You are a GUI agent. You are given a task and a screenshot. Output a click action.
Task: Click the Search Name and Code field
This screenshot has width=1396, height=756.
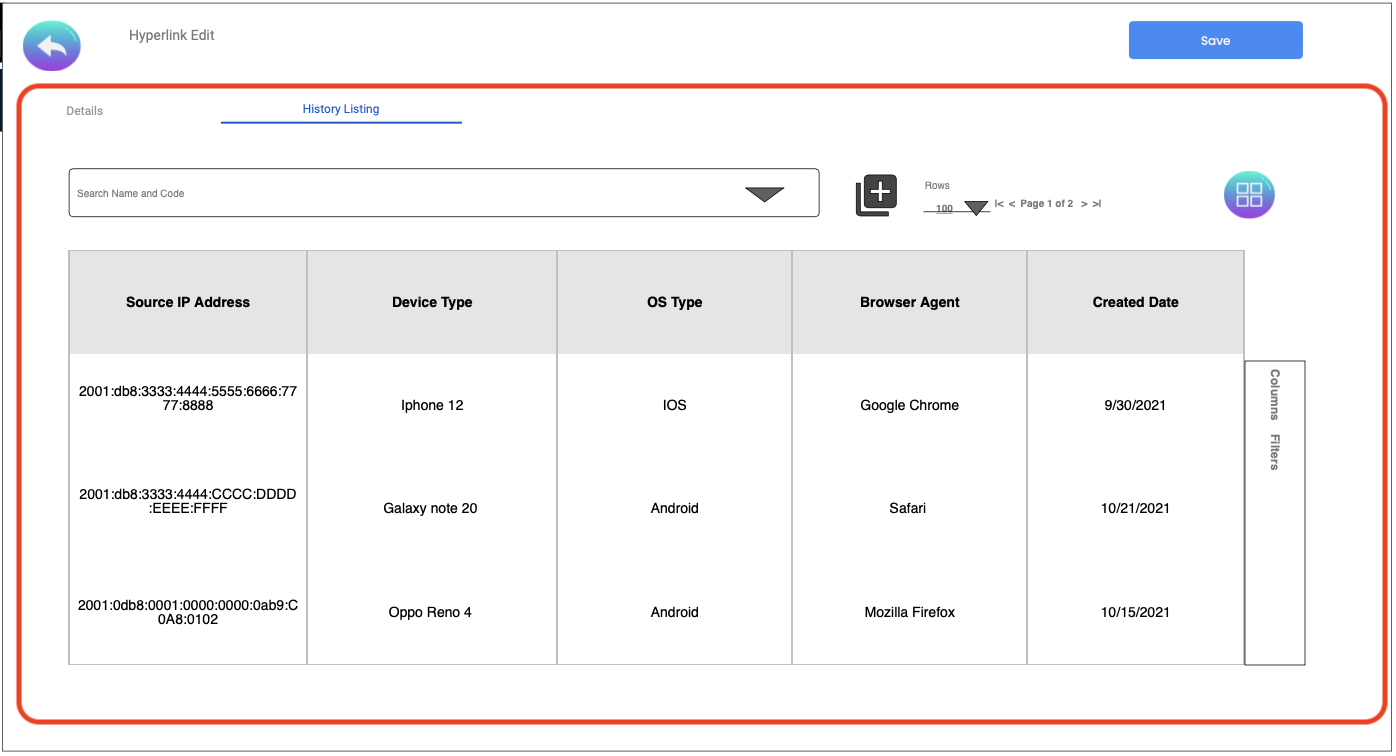400,193
